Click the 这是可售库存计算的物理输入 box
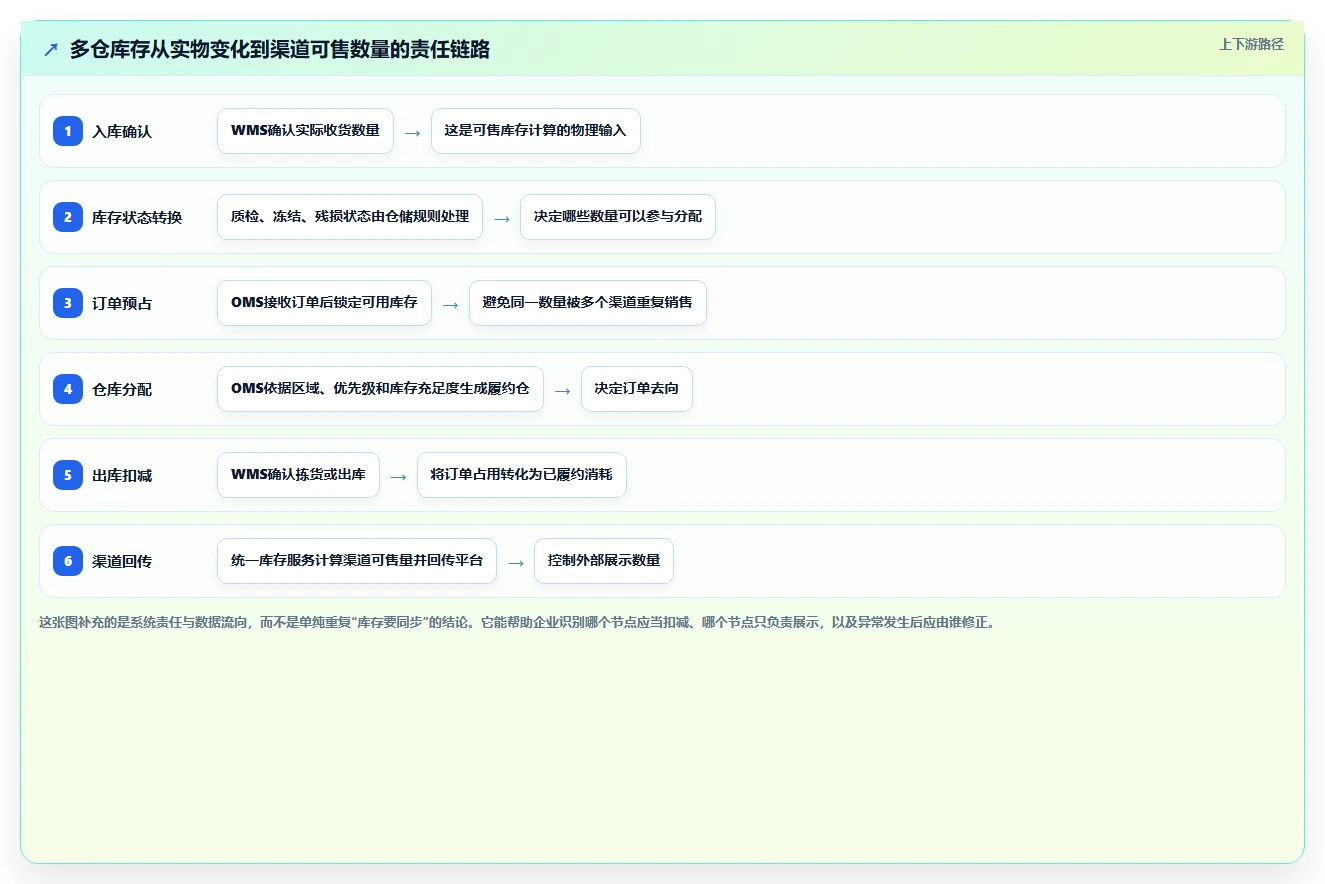The image size is (1325, 884). (536, 131)
